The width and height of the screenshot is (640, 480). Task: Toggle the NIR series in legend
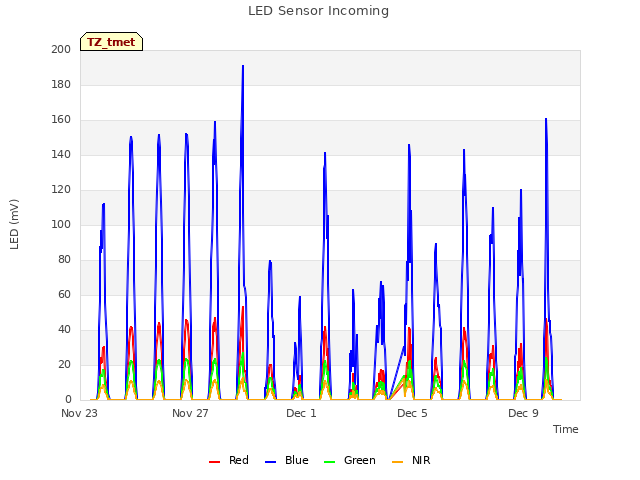(x=411, y=460)
